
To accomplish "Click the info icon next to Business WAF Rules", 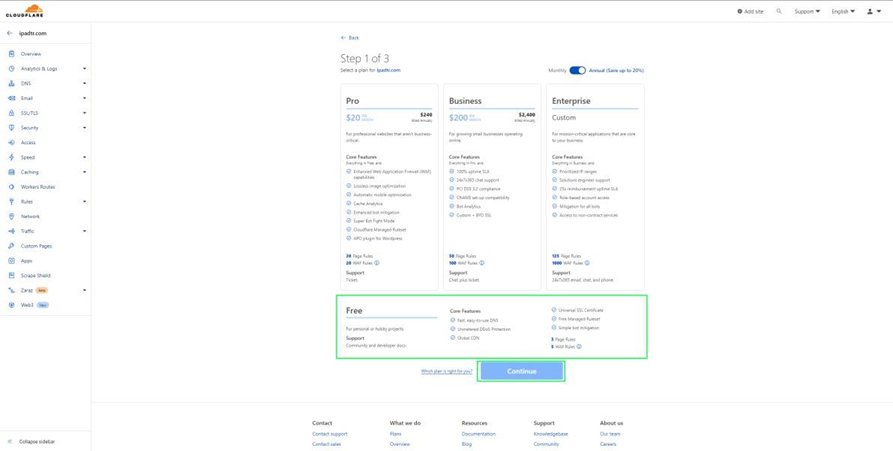I will 482,263.
